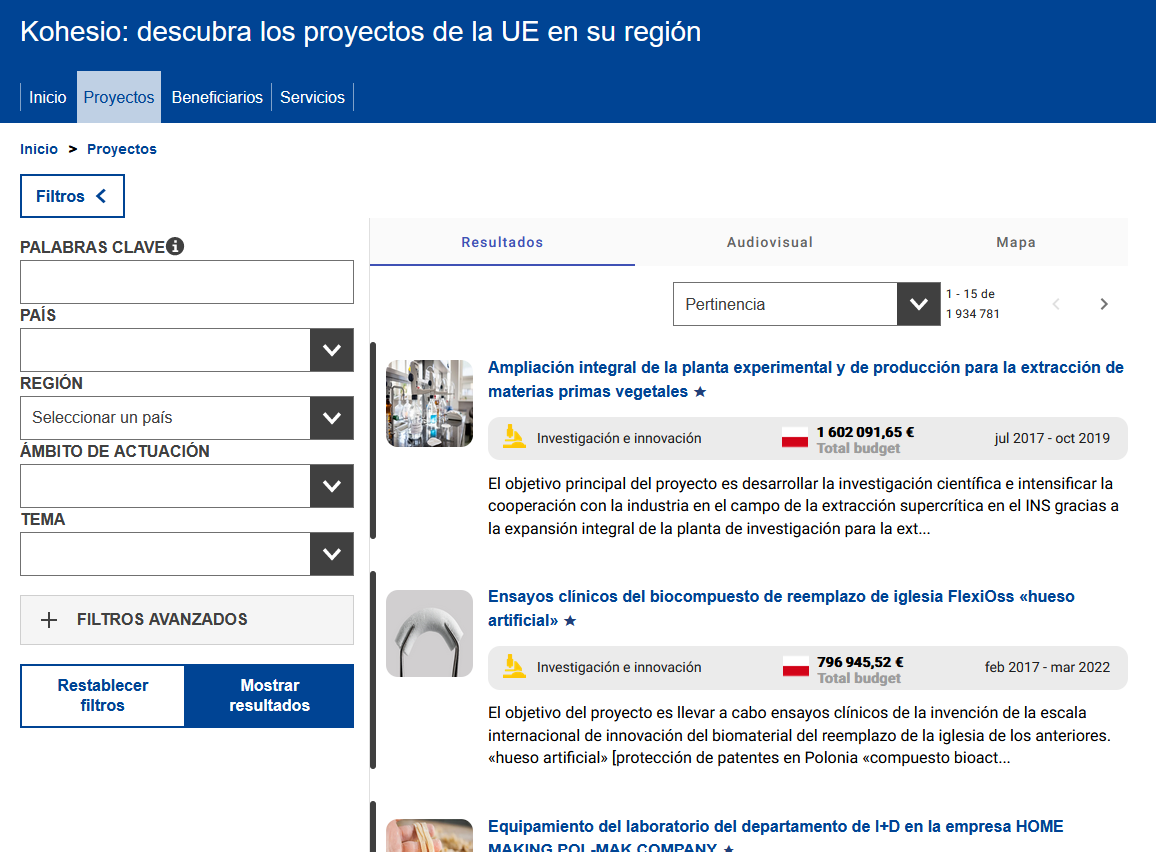The height and width of the screenshot is (852, 1156).
Task: Click the FlexiOss project thumbnail image
Action: coord(429,633)
